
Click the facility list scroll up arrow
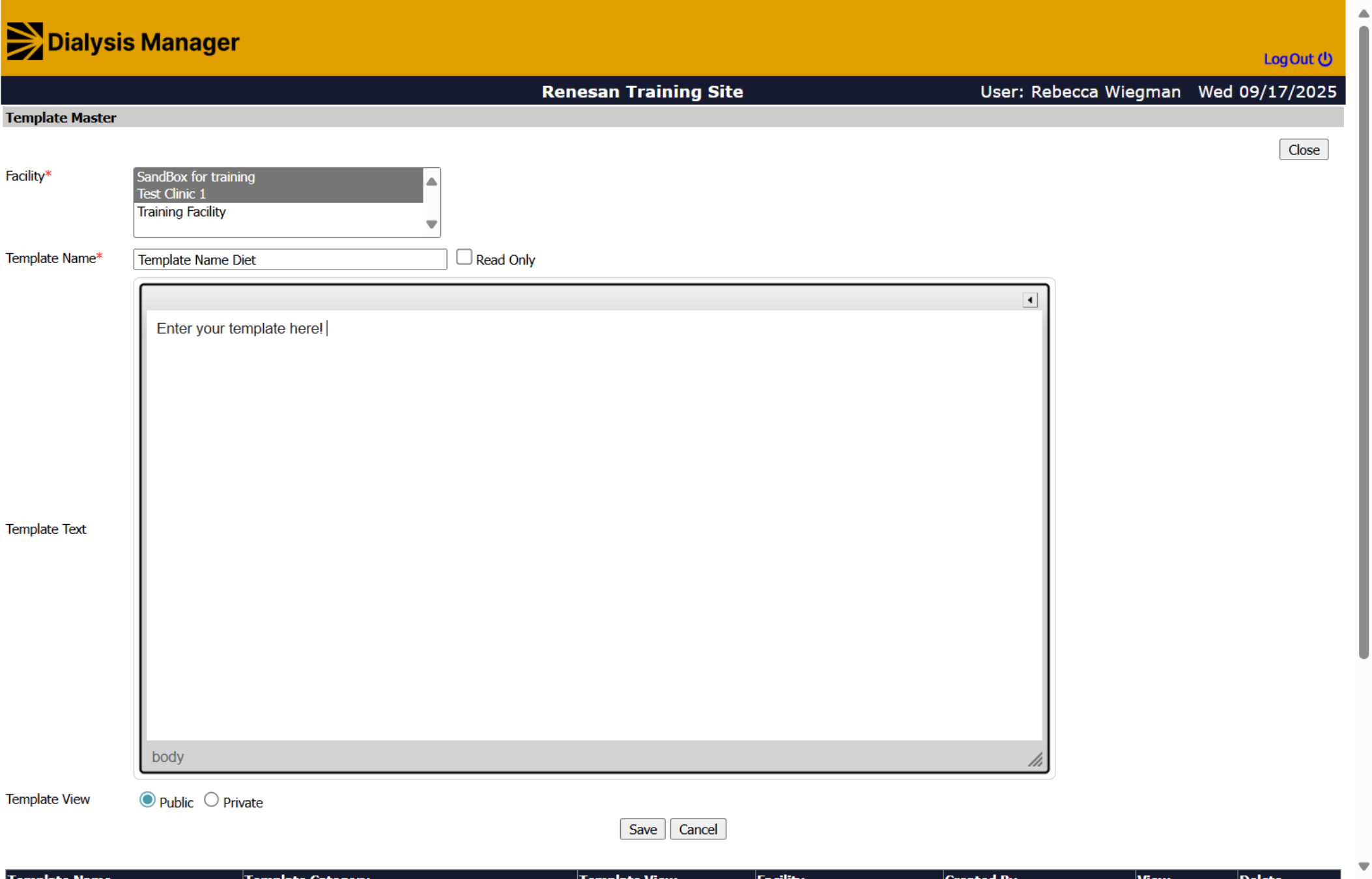(431, 182)
